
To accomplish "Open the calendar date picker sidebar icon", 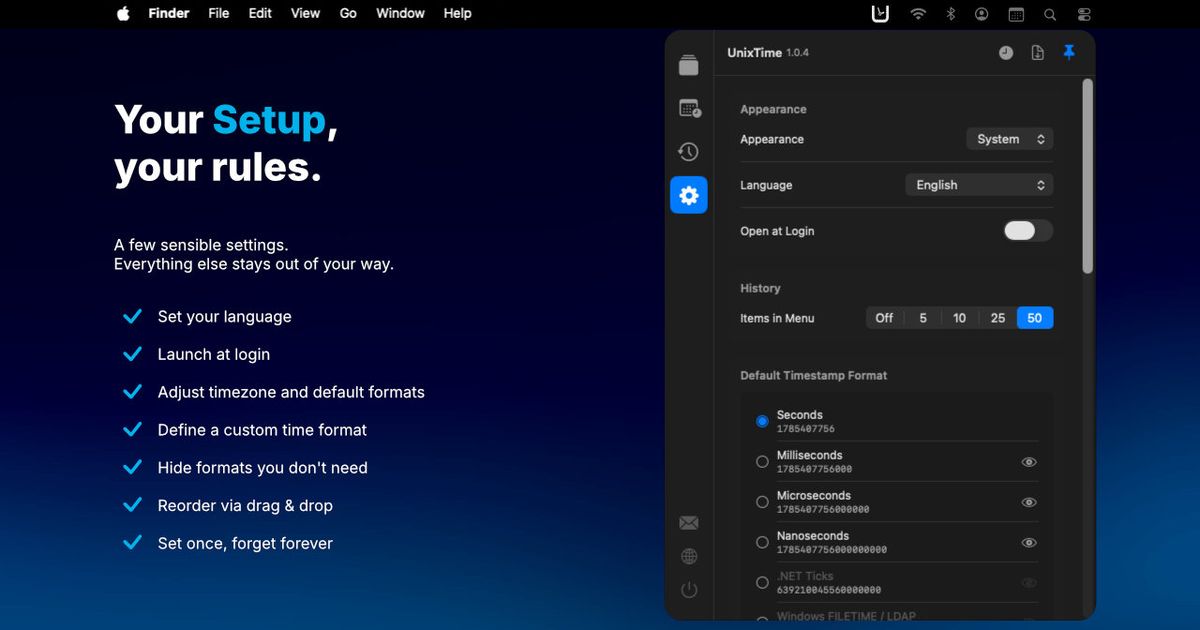I will pos(688,108).
